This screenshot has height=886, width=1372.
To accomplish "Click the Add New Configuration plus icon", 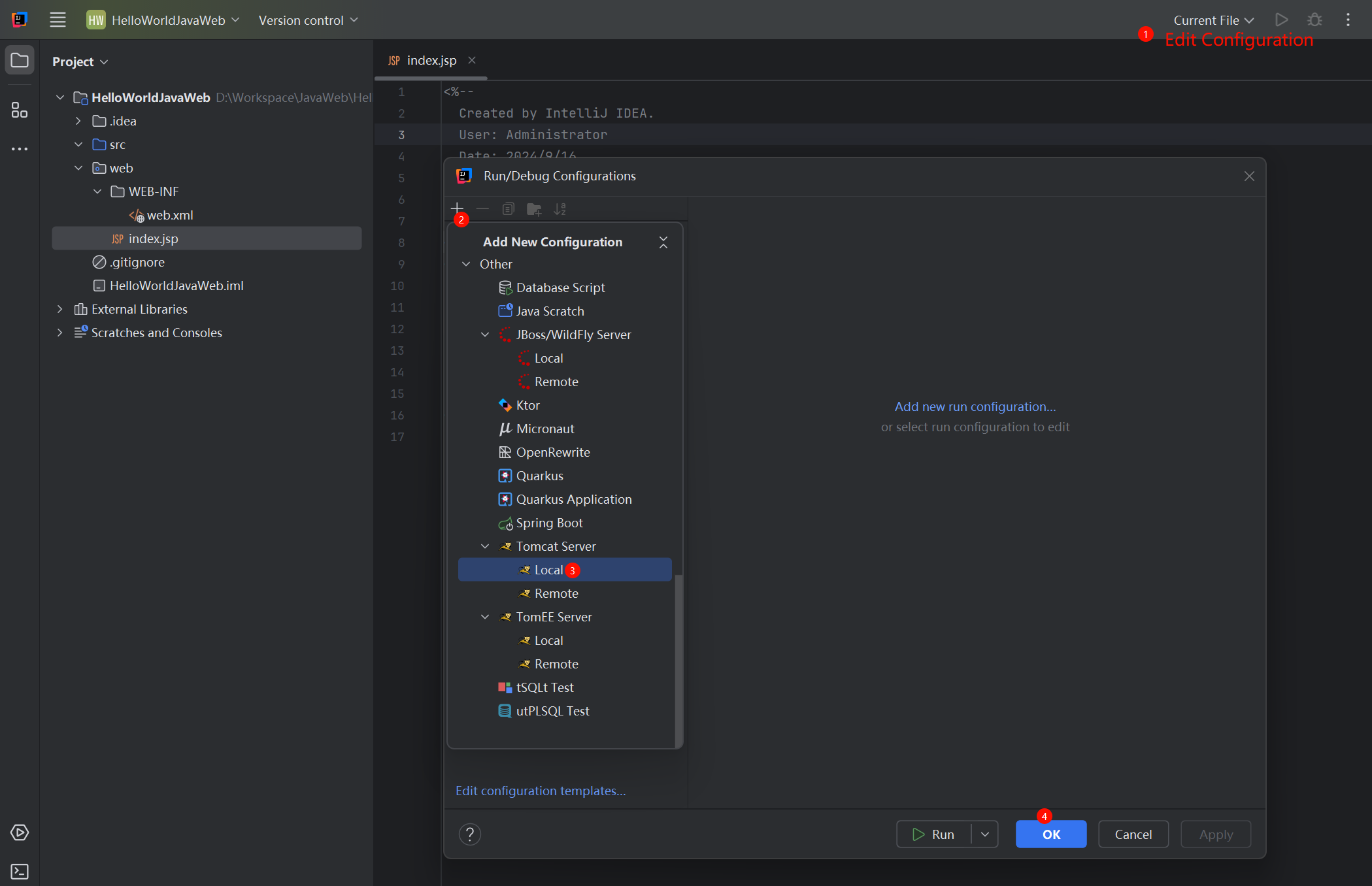I will [x=457, y=208].
